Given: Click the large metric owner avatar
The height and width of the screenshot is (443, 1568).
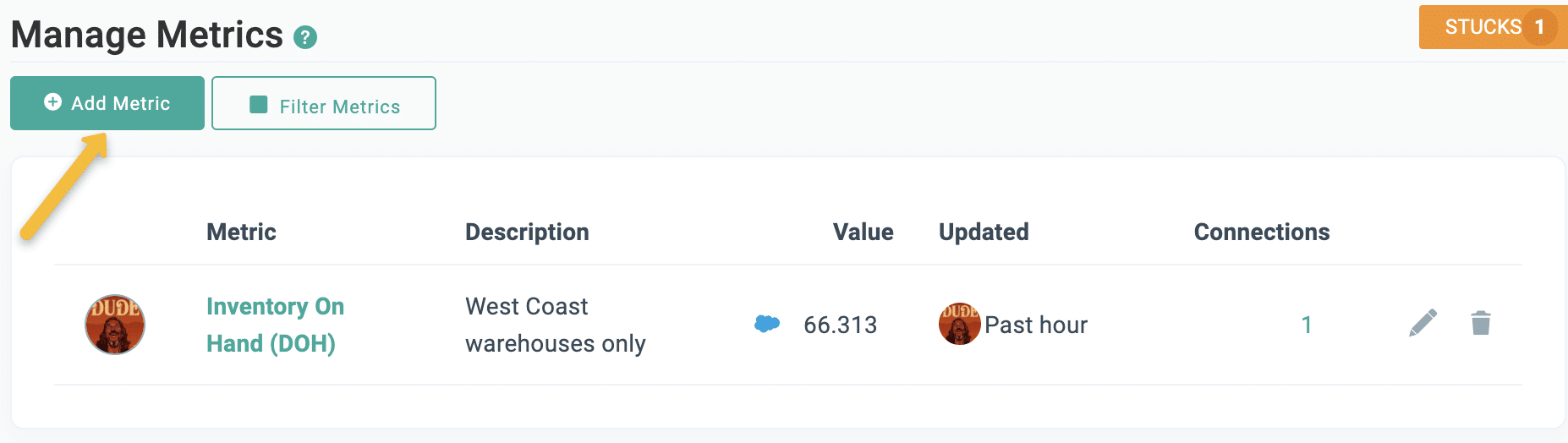Looking at the screenshot, I should 115,325.
